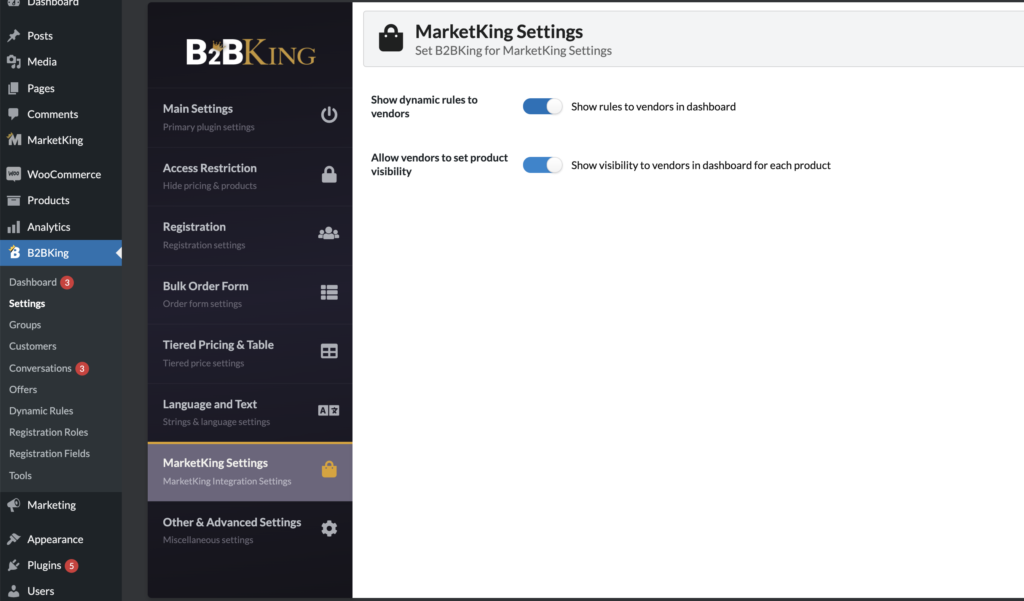Click the Tiered Pricing table icon

point(329,351)
